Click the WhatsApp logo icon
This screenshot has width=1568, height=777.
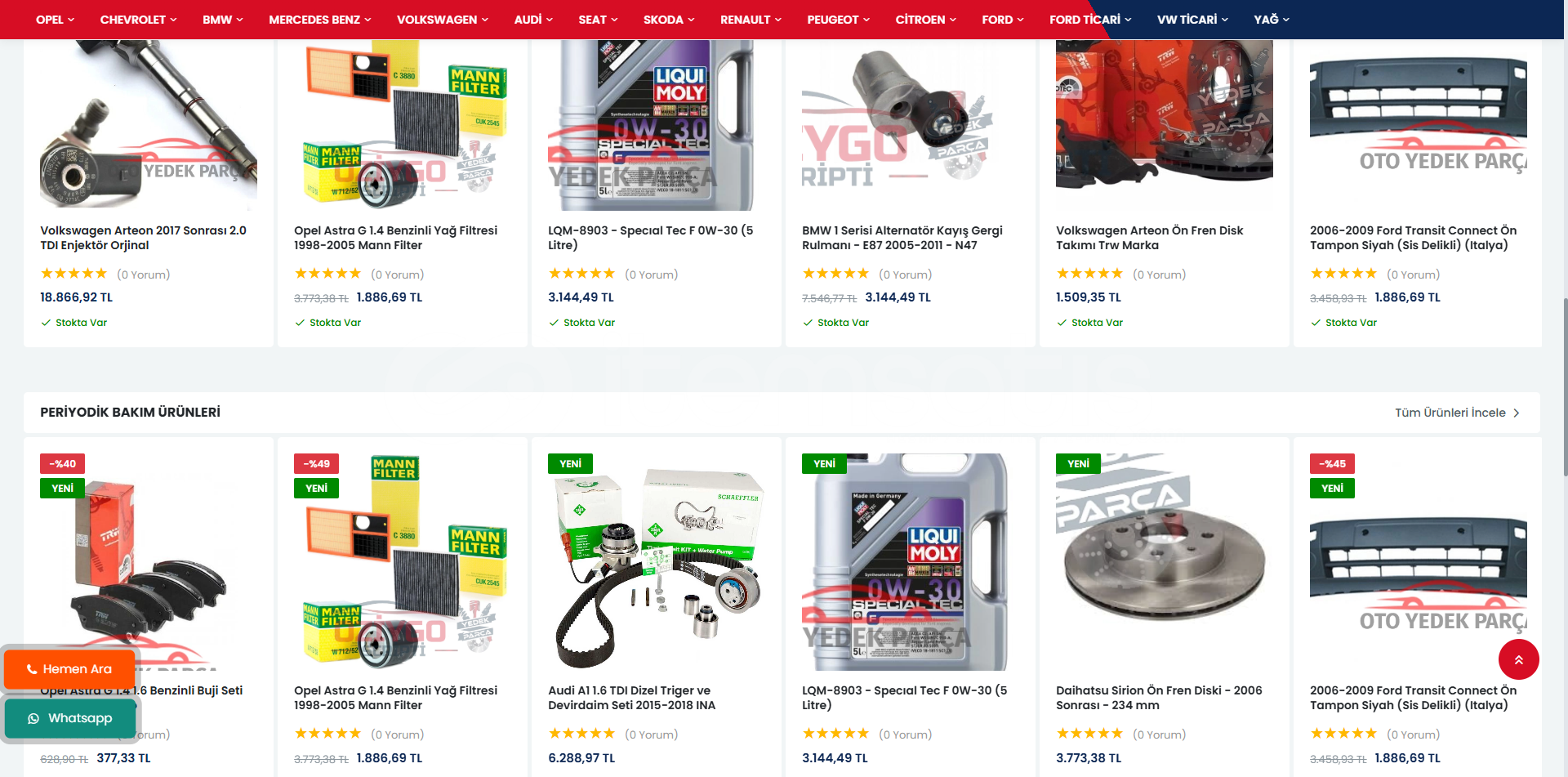tap(33, 718)
